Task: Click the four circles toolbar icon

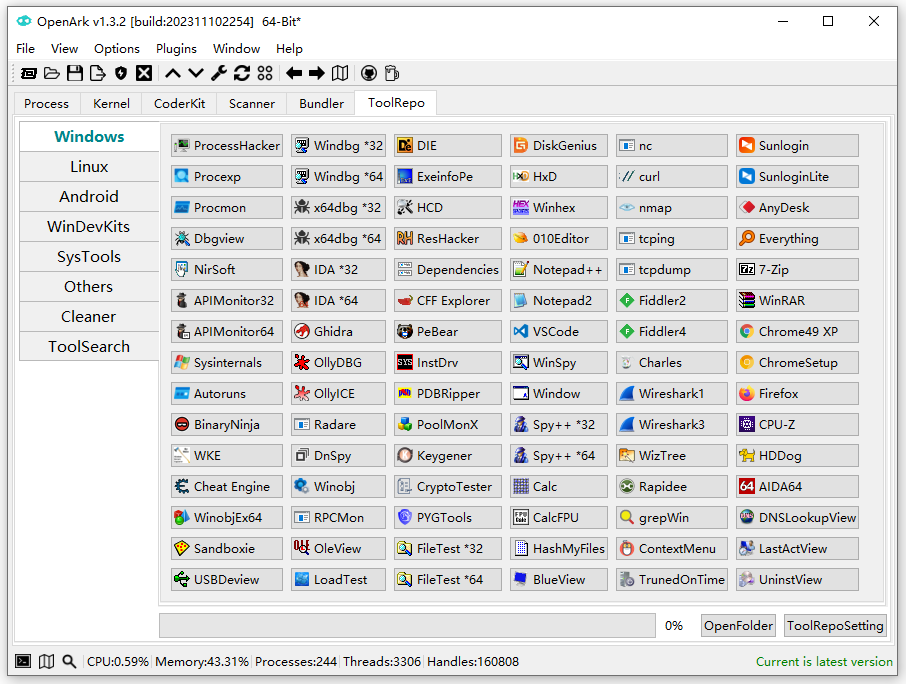Action: pos(265,73)
